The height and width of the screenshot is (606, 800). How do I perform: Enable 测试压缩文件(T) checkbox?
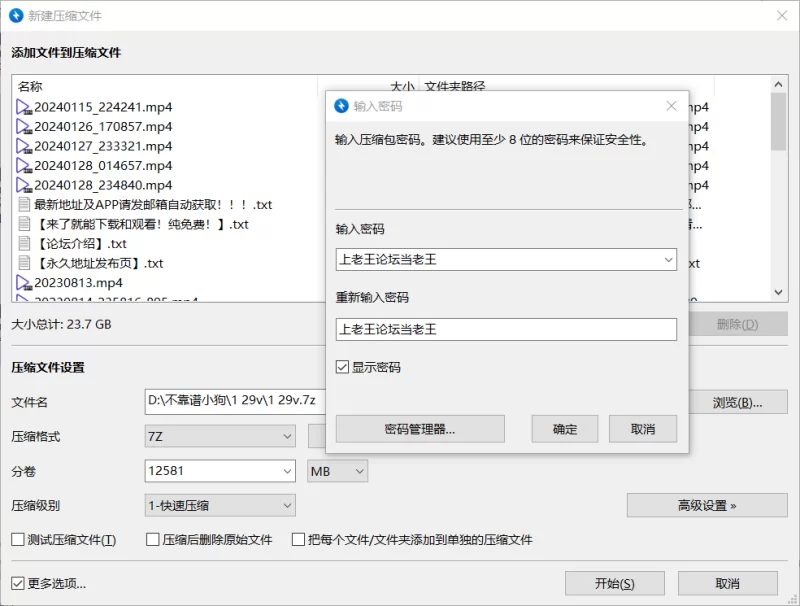pos(18,540)
